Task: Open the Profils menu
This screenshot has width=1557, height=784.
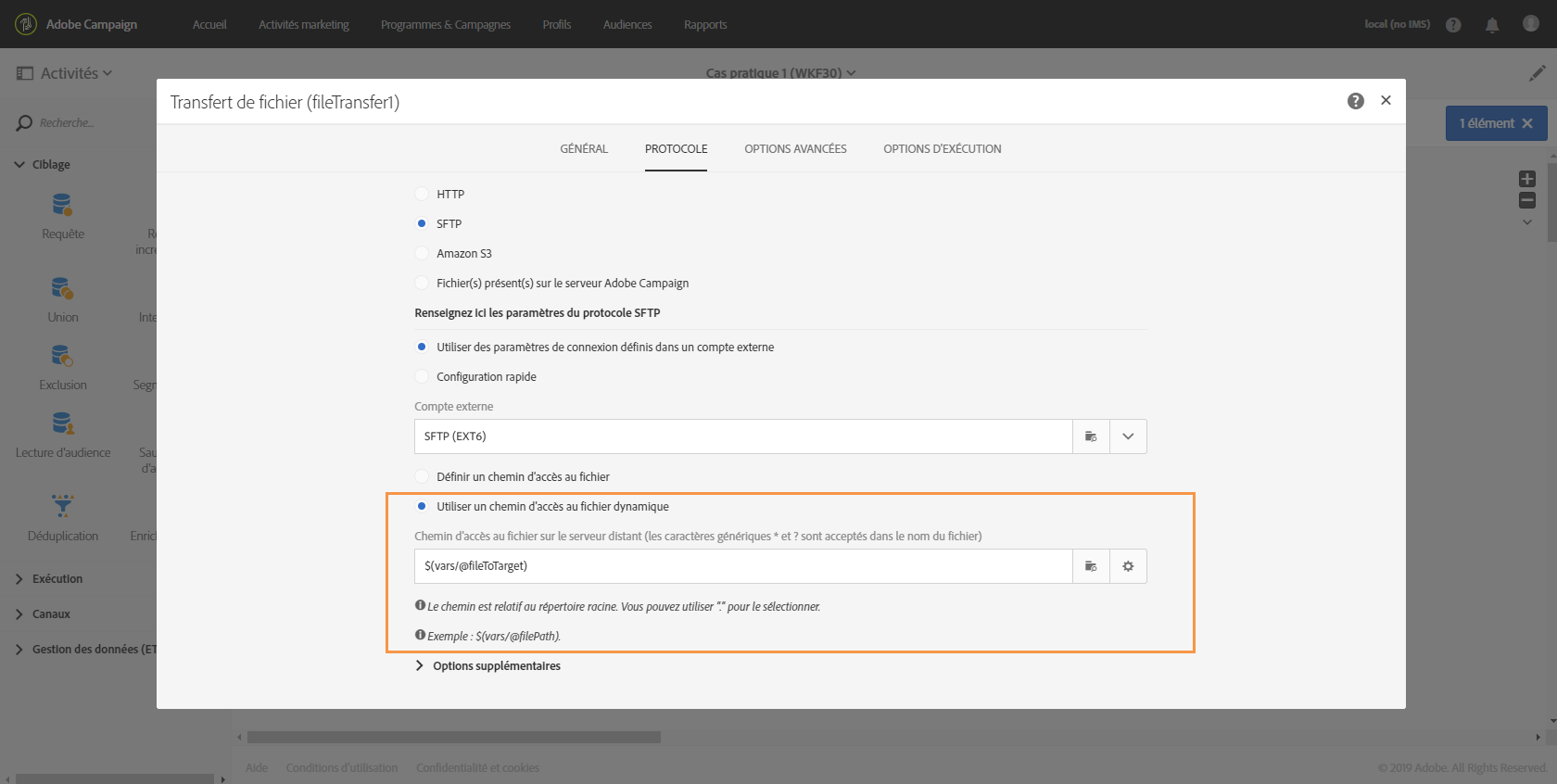Action: 557,24
